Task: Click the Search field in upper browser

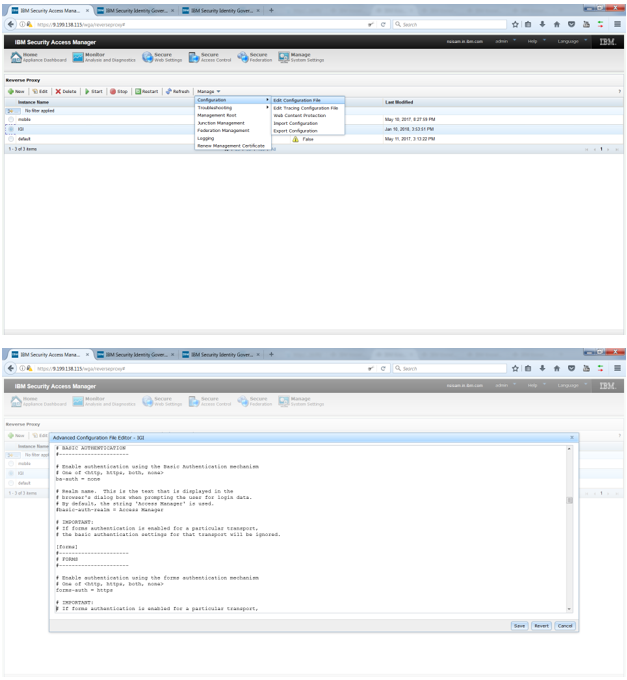Action: (x=450, y=25)
